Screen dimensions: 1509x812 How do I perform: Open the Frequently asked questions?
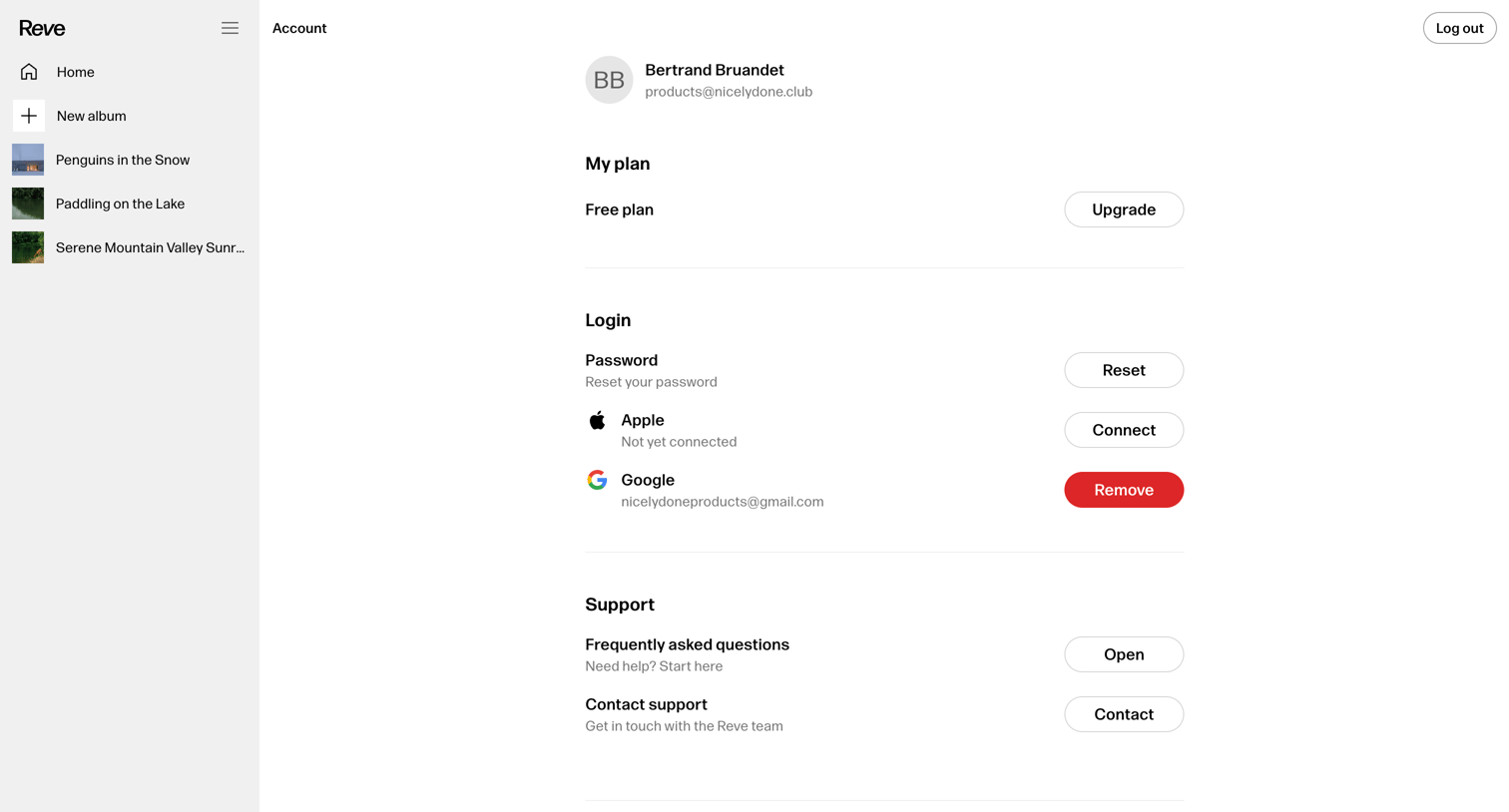1124,654
